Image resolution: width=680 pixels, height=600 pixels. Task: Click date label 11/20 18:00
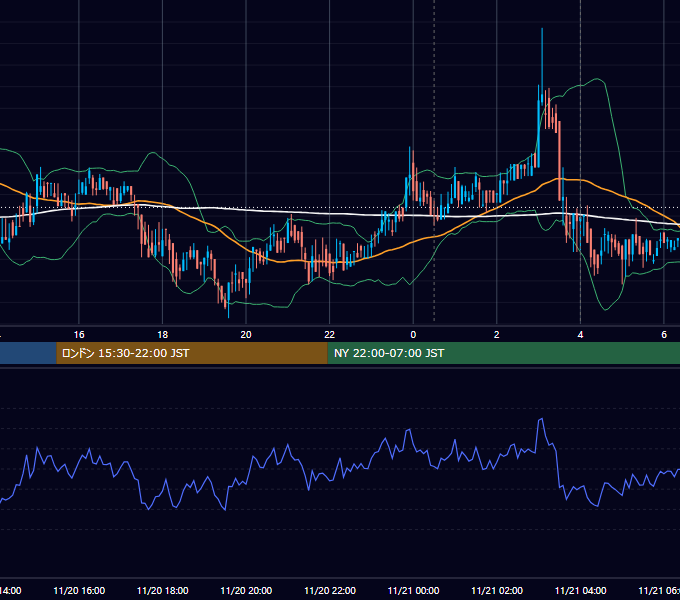(x=163, y=590)
